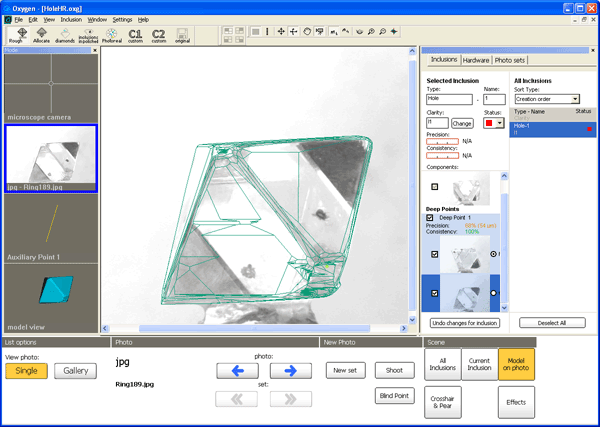
Task: Adjust the Precision slider
Action: pos(442,142)
